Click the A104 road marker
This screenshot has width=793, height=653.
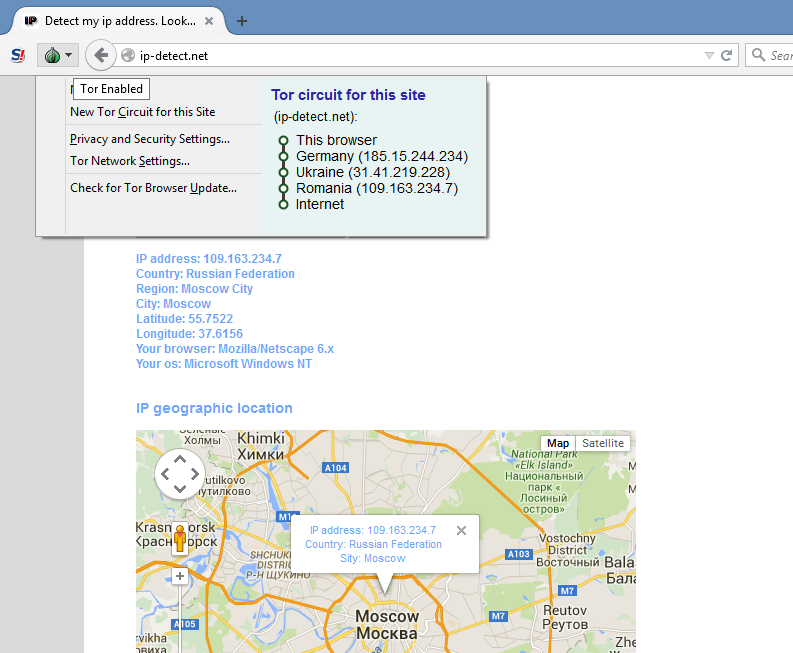(x=335, y=468)
